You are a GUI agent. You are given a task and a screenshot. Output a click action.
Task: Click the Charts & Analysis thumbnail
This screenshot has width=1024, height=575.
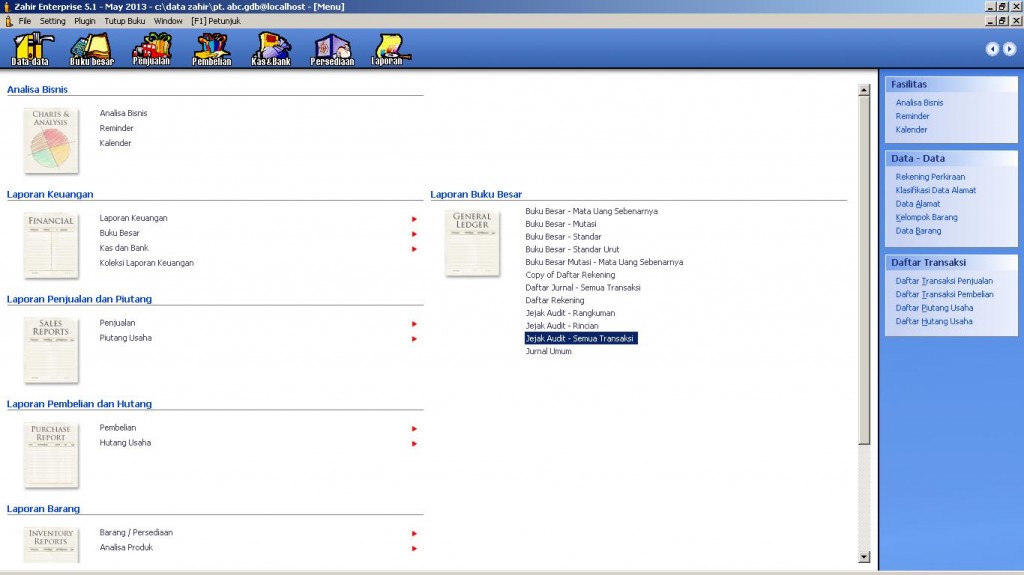point(51,140)
